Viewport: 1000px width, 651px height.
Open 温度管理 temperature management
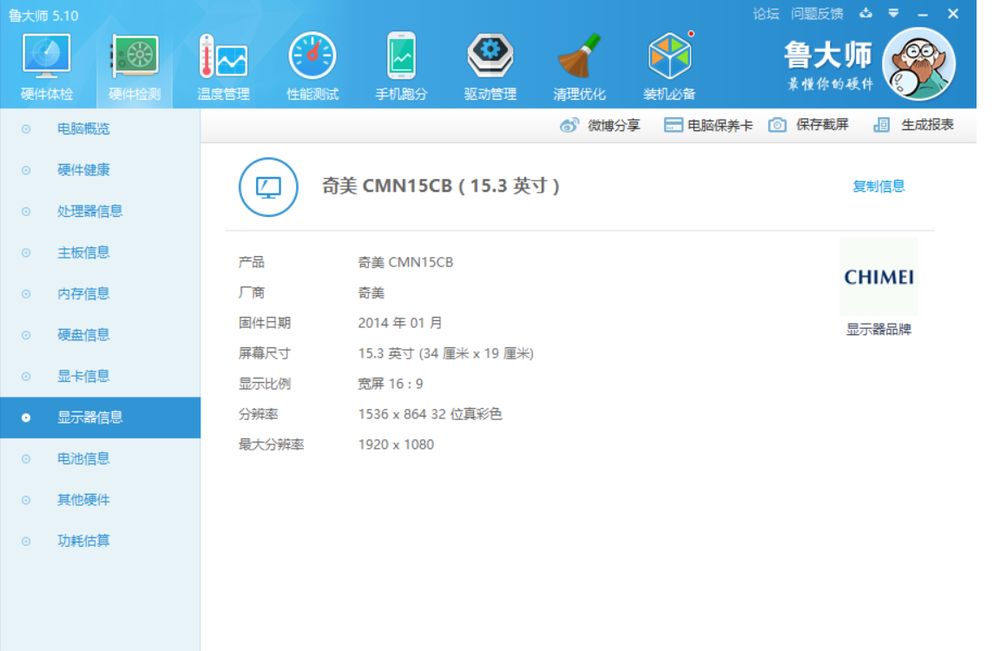click(223, 56)
